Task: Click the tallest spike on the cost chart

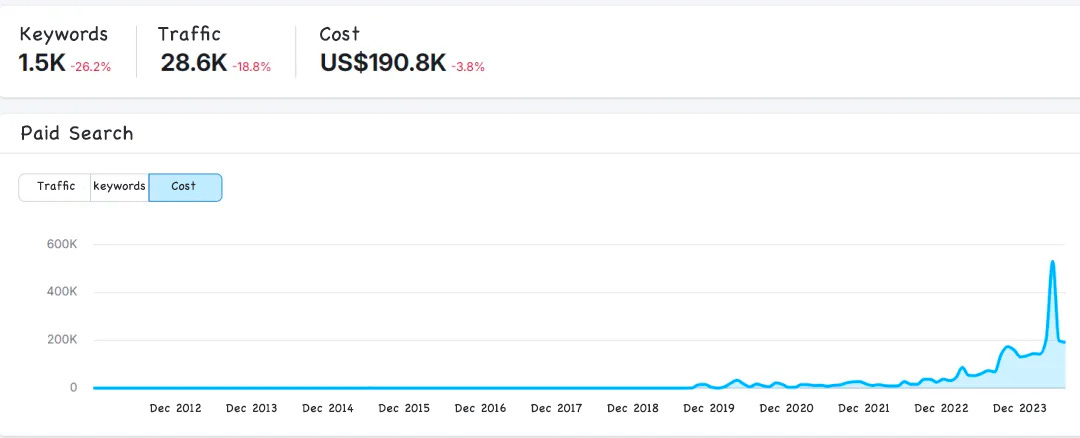Action: pos(1052,263)
